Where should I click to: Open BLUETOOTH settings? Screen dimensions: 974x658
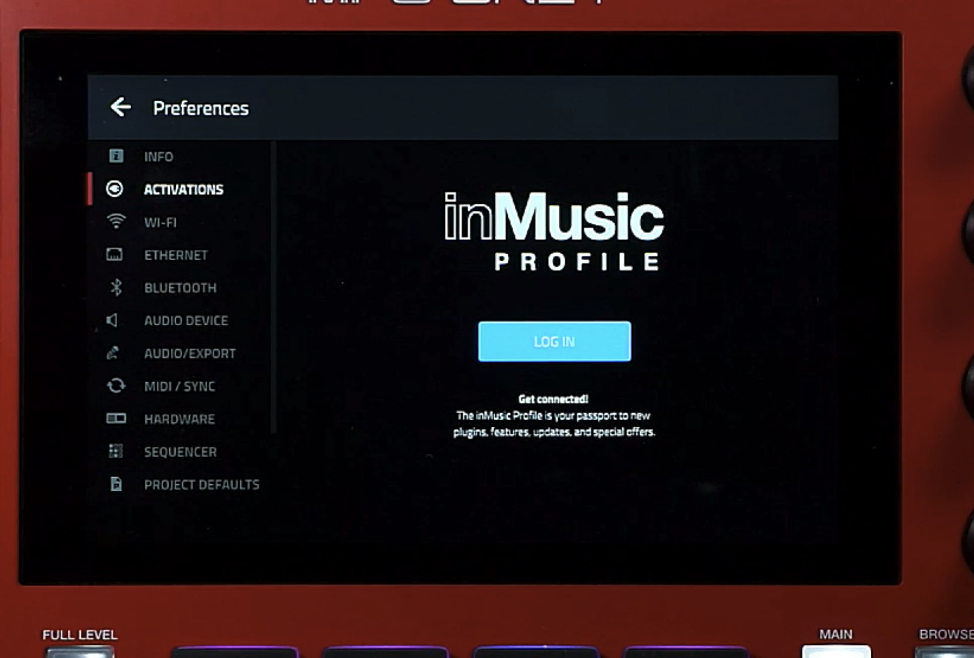[180, 288]
